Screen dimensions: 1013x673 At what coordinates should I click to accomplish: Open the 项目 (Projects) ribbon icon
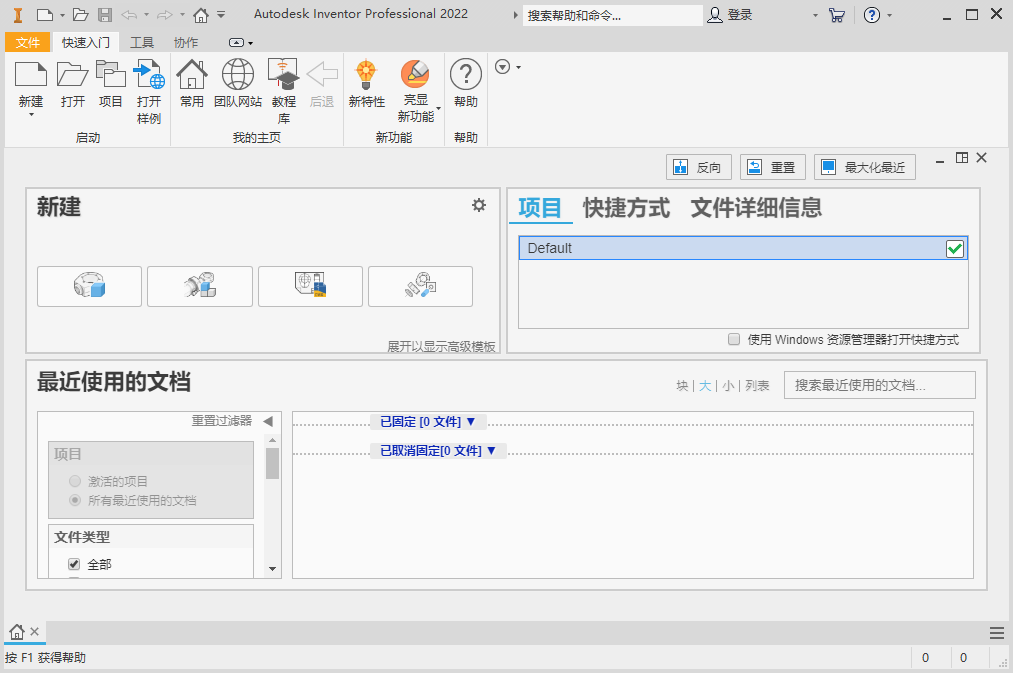click(x=111, y=76)
